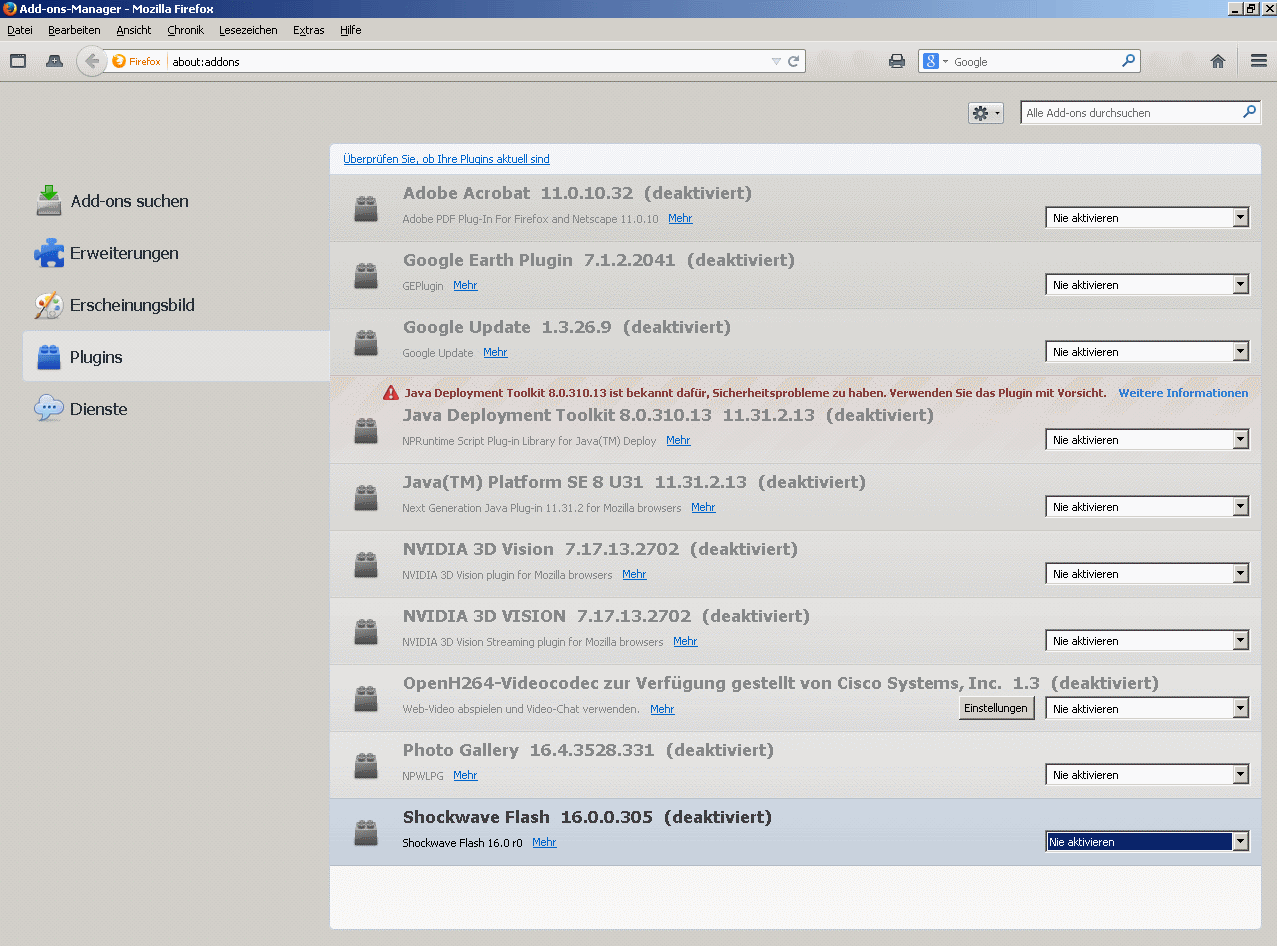Viewport: 1277px width, 946px height.
Task: Click the Adobe Acrobat plugin brick icon
Action: pos(366,208)
